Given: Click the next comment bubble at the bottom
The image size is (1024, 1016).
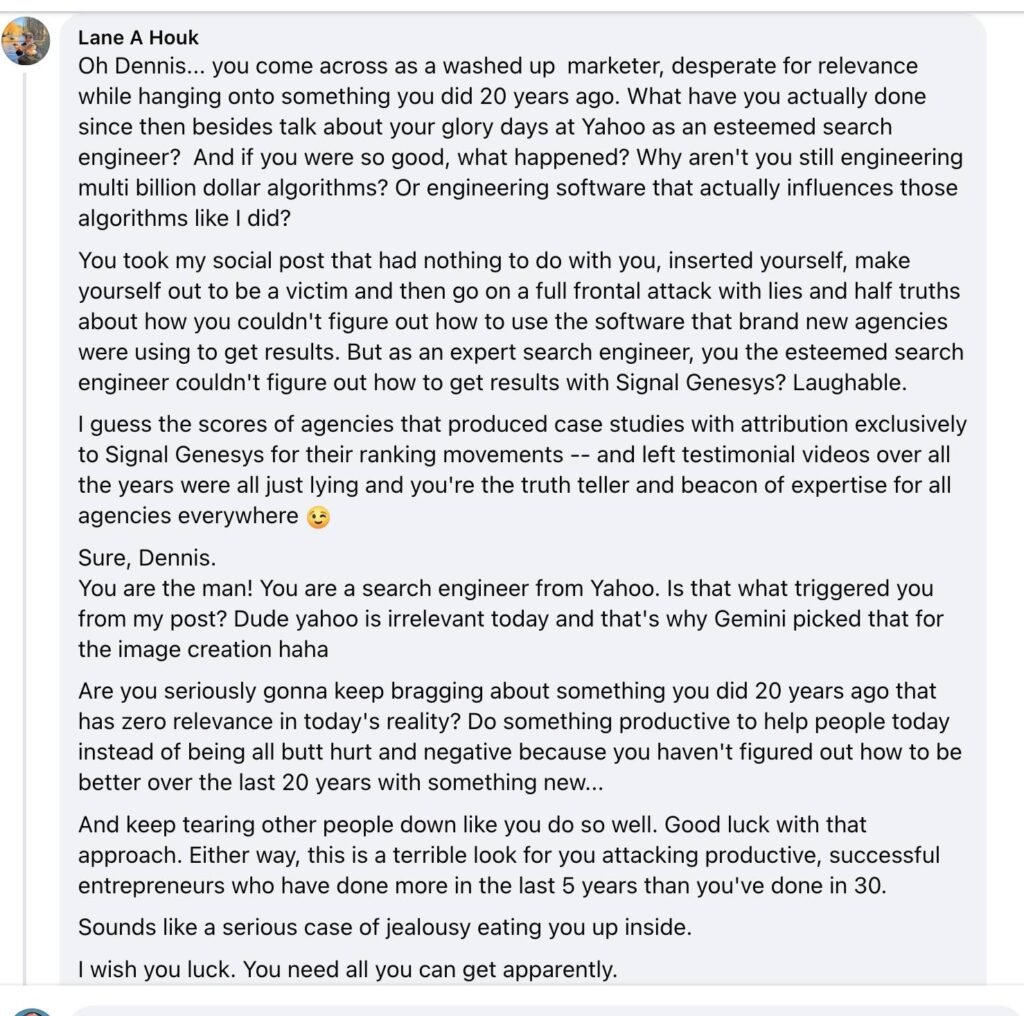Looking at the screenshot, I should pyautogui.click(x=540, y=1009).
